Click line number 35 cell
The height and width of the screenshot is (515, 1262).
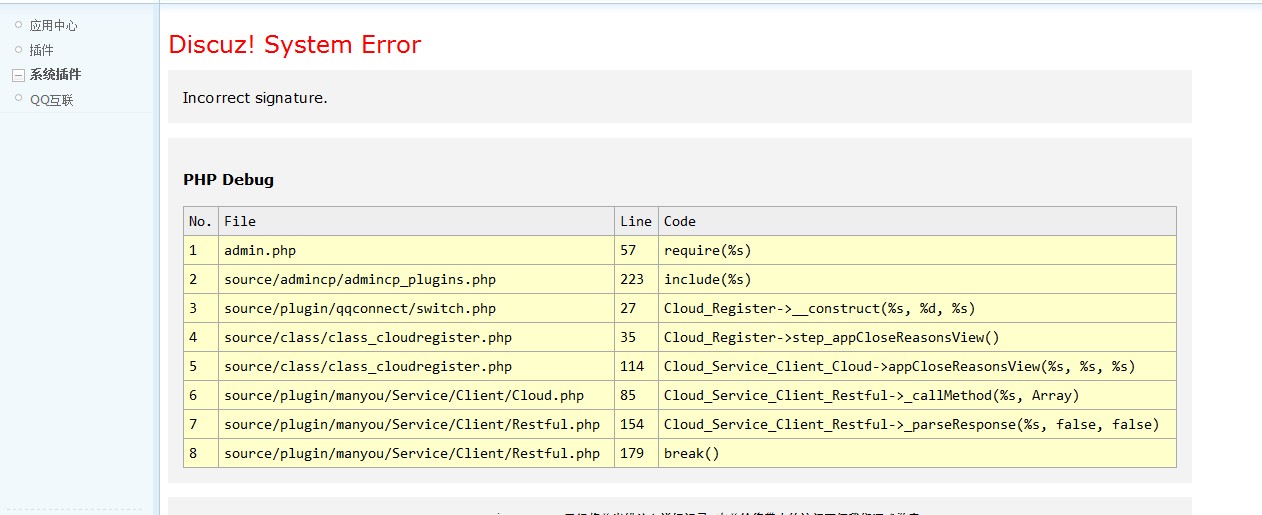tap(636, 337)
